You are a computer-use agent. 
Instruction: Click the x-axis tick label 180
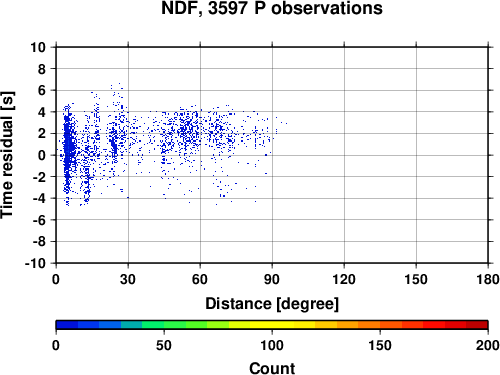click(488, 279)
